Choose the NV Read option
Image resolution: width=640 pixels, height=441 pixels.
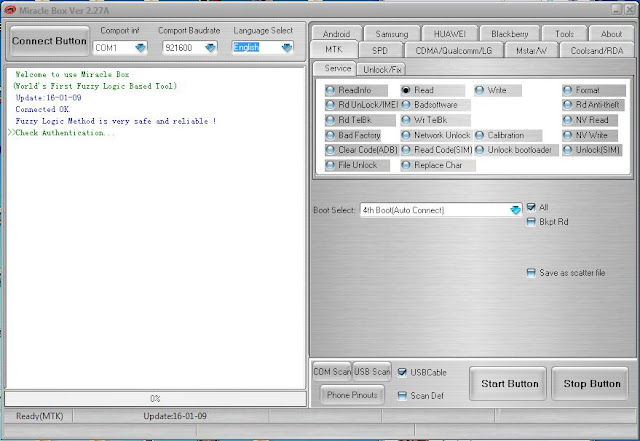click(589, 120)
